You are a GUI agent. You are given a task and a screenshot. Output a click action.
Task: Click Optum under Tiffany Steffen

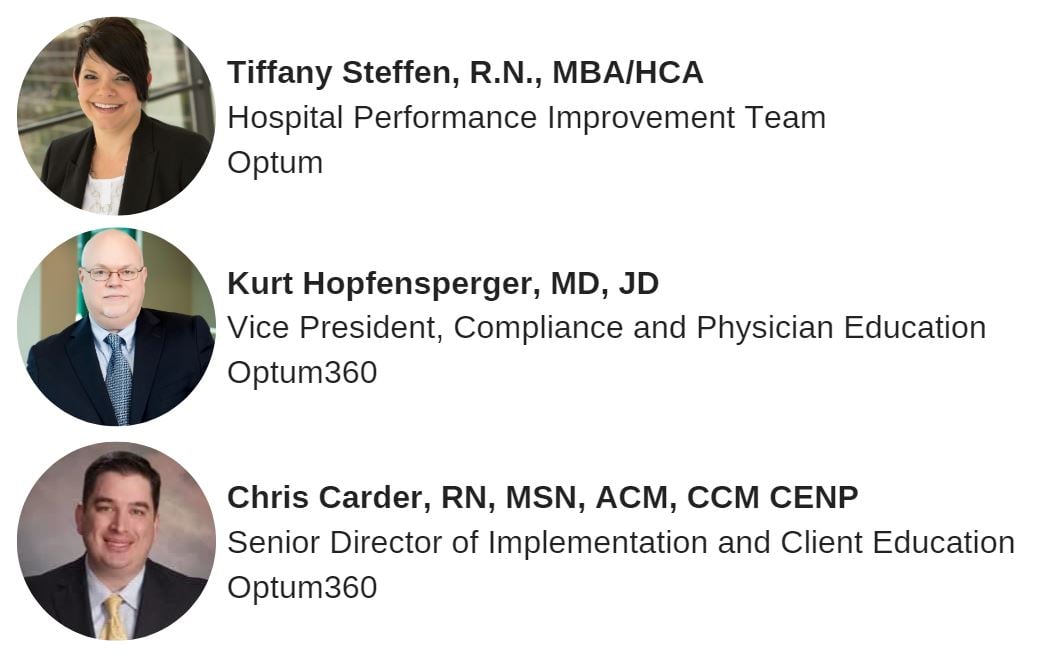(275, 163)
